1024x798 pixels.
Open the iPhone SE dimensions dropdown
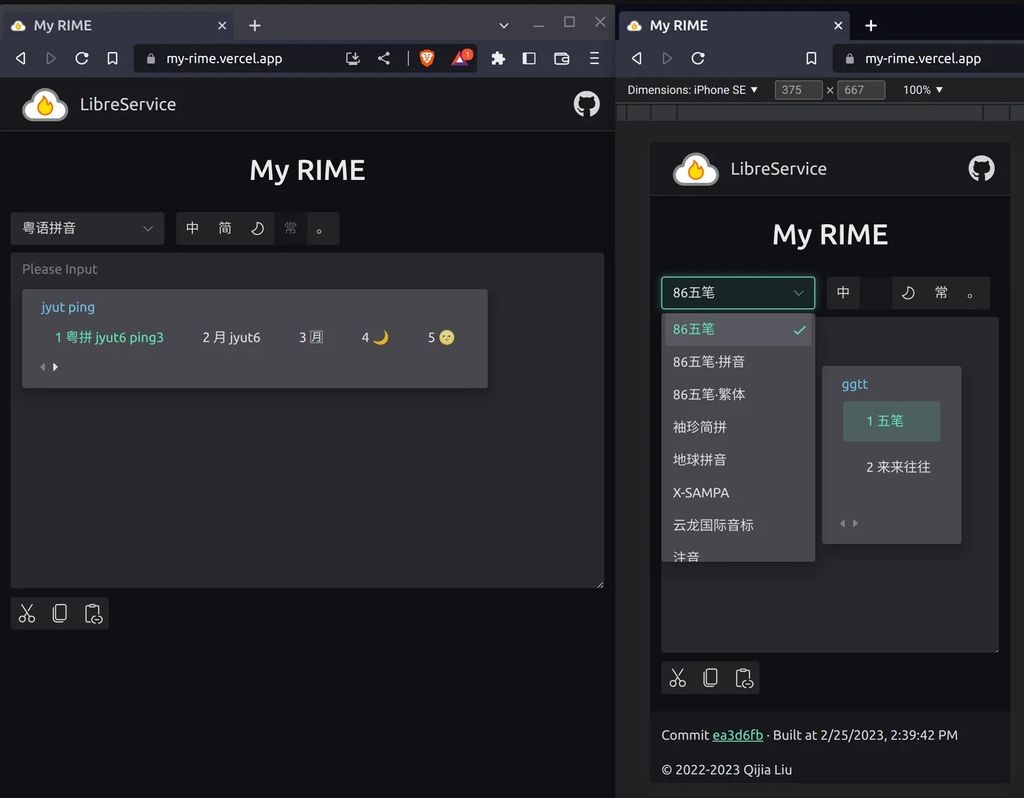click(x=692, y=90)
